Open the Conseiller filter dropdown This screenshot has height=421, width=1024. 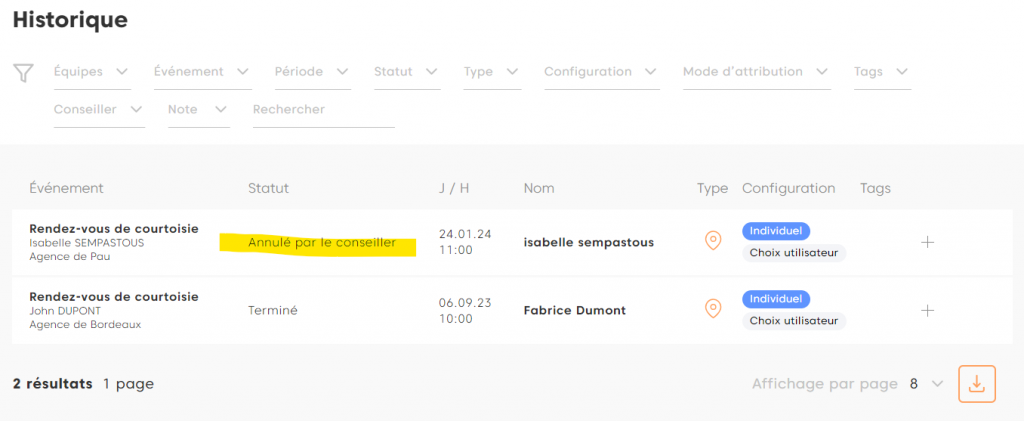coord(98,109)
